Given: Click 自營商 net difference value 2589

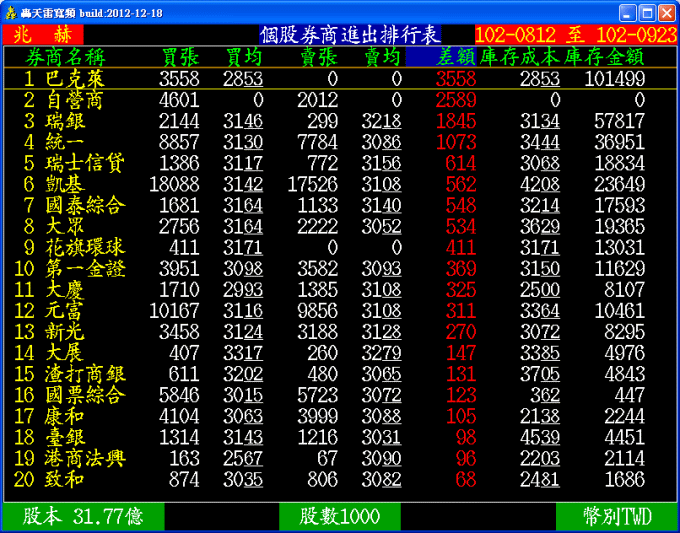Looking at the screenshot, I should 456,100.
